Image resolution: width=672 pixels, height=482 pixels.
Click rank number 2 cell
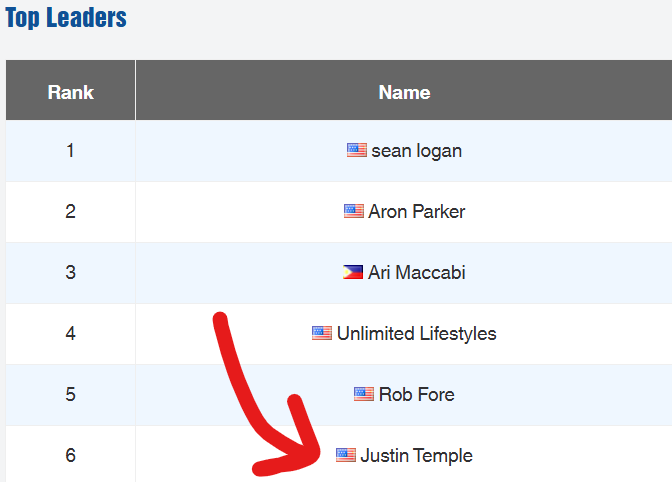click(70, 212)
